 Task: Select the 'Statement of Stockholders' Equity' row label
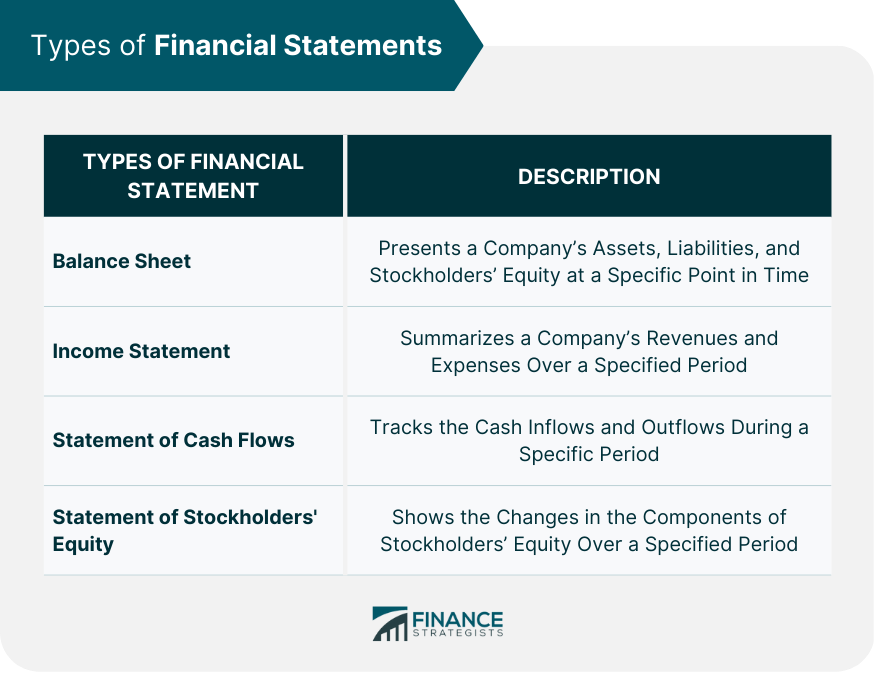pyautogui.click(x=184, y=530)
